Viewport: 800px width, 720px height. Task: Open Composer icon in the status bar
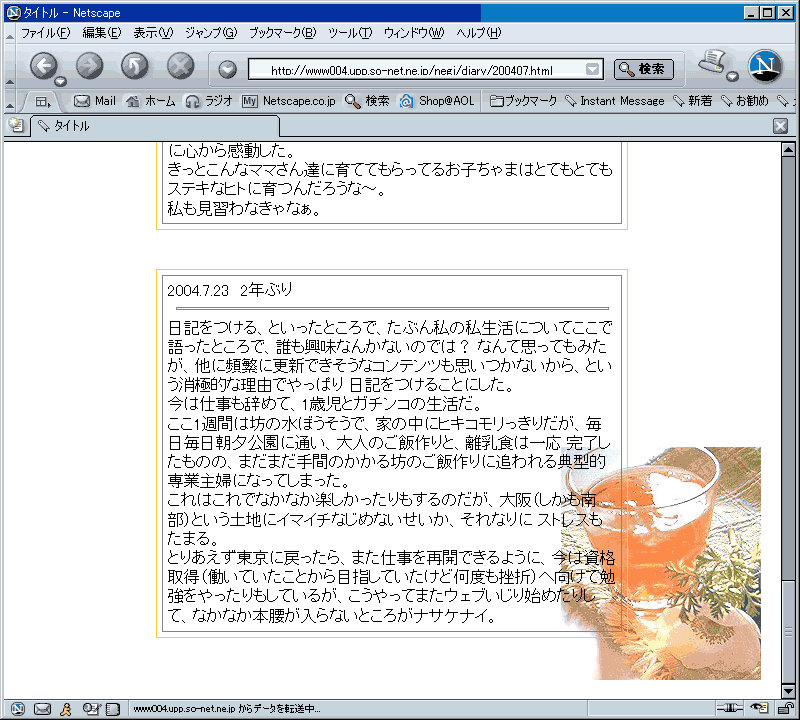(92, 708)
